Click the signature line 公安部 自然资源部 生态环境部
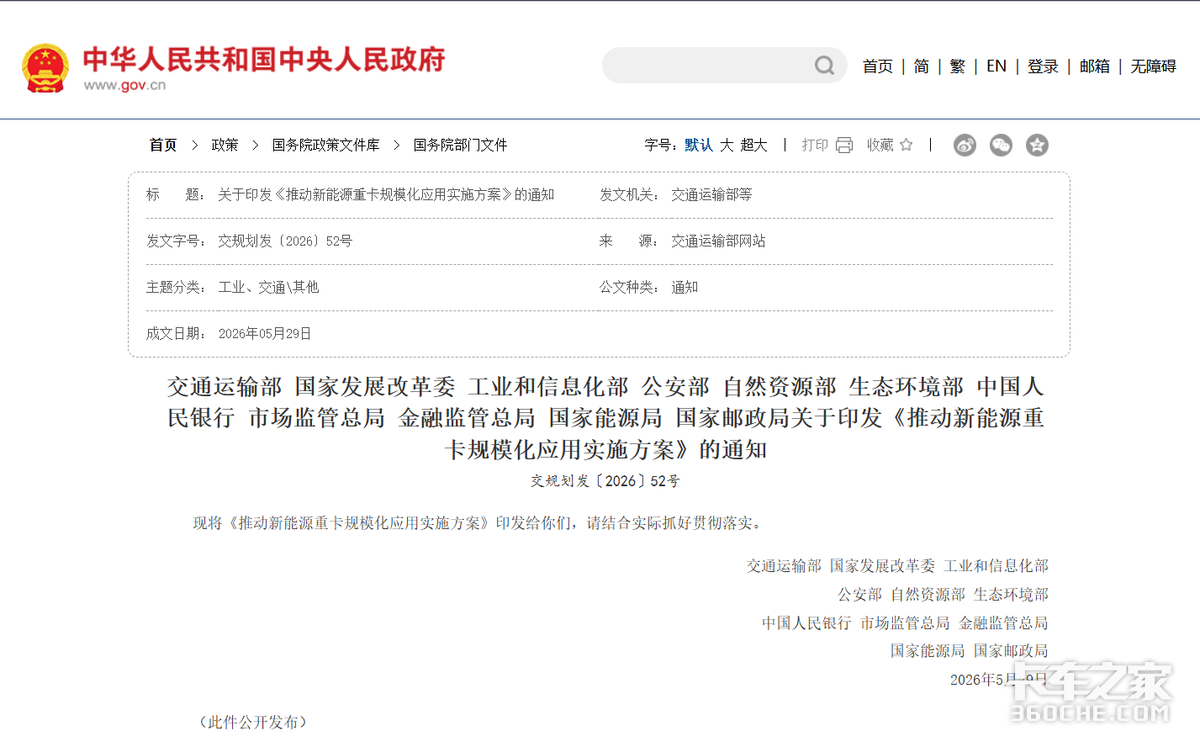The width and height of the screenshot is (1200, 747). click(x=943, y=594)
